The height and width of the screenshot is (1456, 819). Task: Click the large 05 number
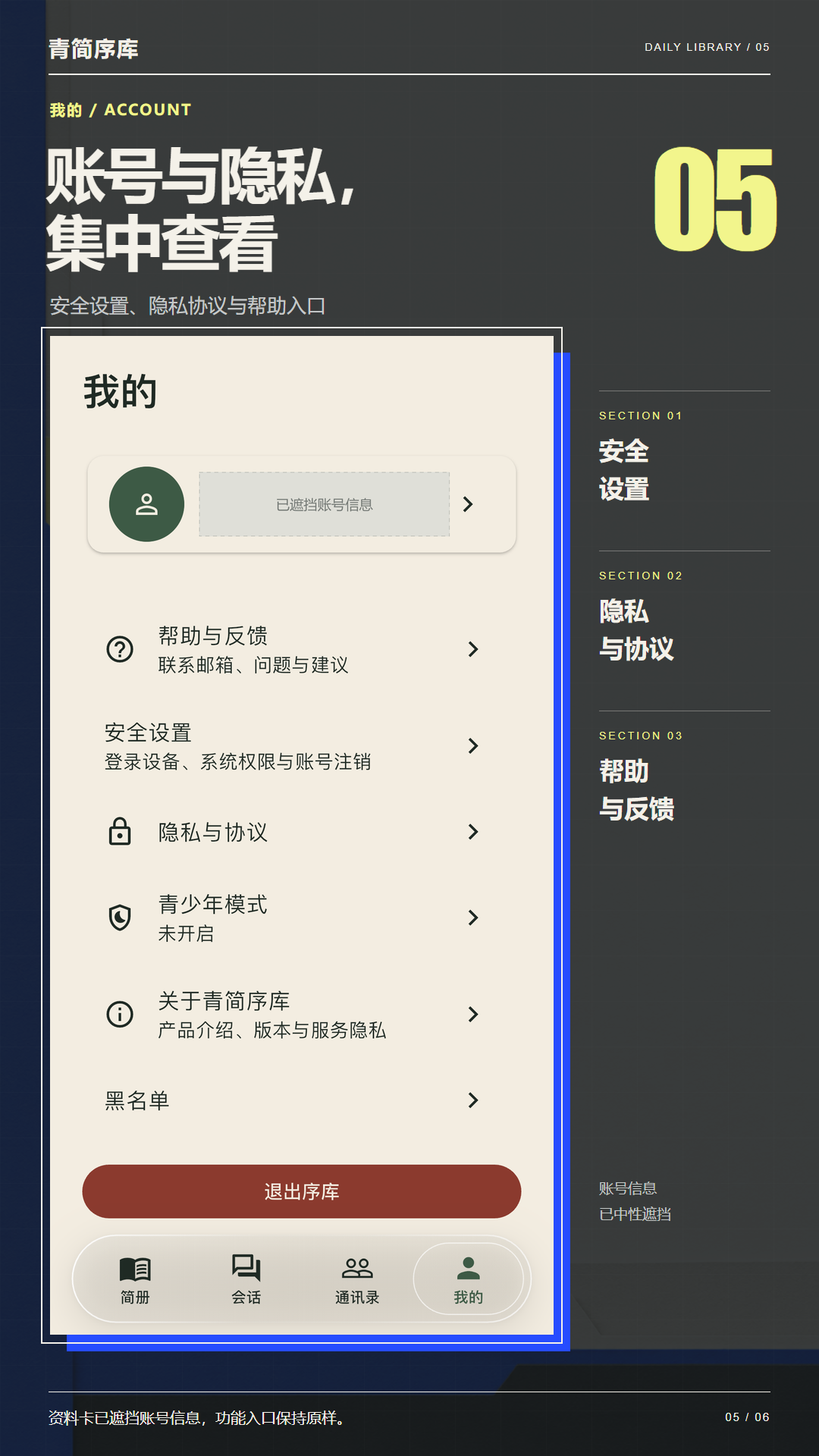715,199
